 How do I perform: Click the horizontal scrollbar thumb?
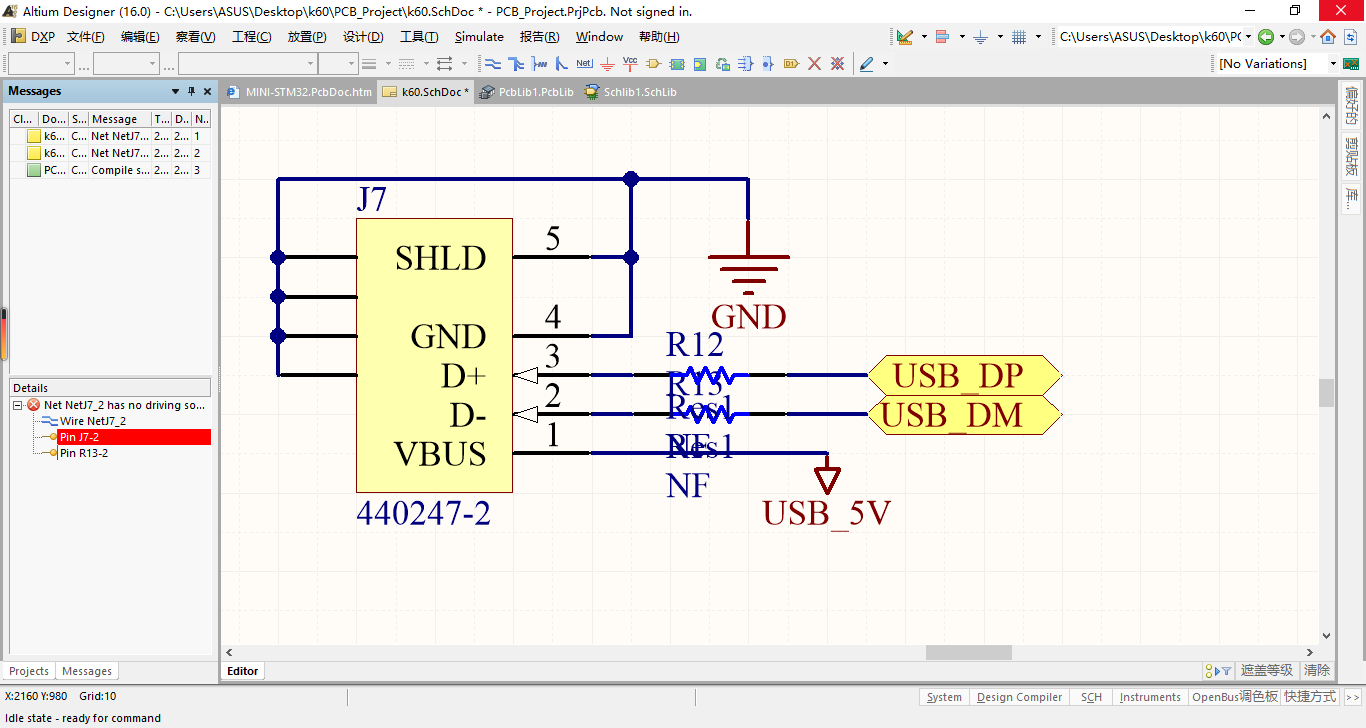point(968,652)
